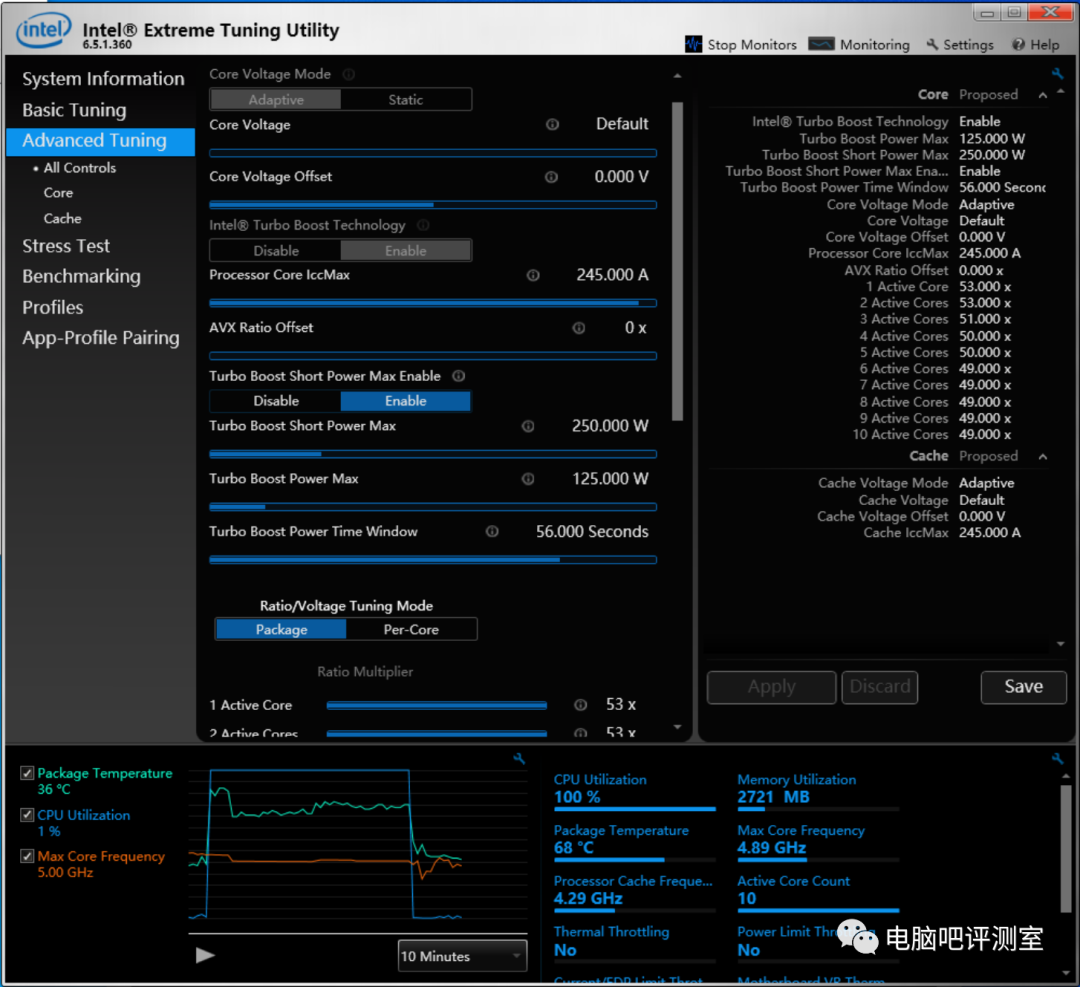Click info icon beside Core Voltage
Viewport: 1080px width, 987px height.
pyautogui.click(x=552, y=125)
